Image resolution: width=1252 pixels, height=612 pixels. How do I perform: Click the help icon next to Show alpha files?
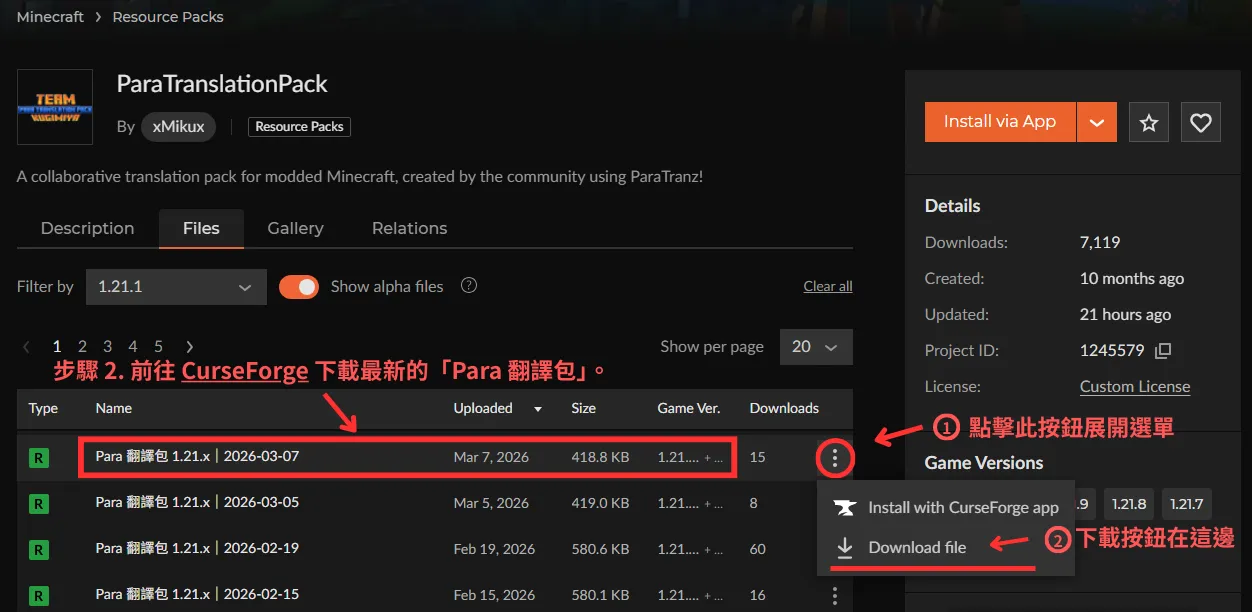tap(468, 286)
